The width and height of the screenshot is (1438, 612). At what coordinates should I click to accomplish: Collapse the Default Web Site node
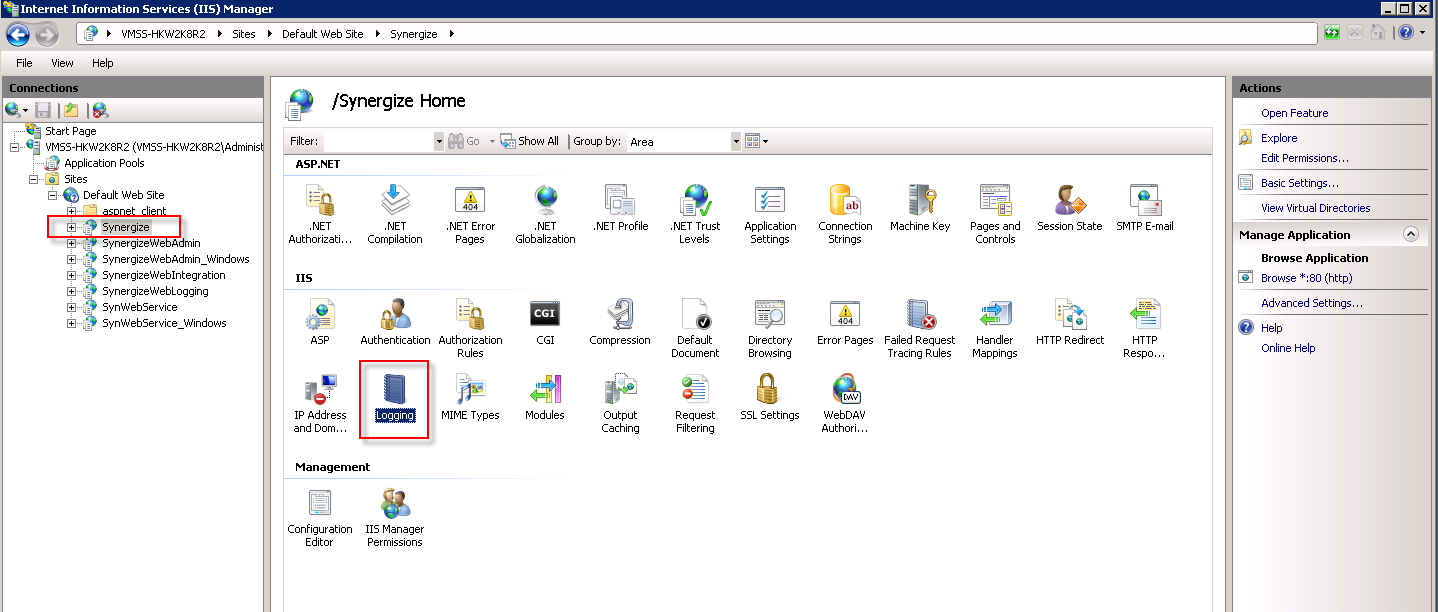click(x=52, y=195)
